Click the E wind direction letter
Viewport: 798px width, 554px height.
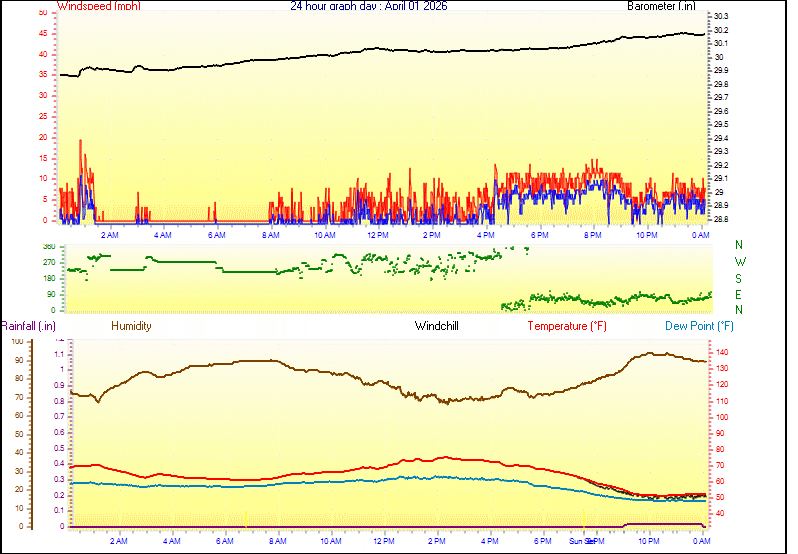[739, 294]
